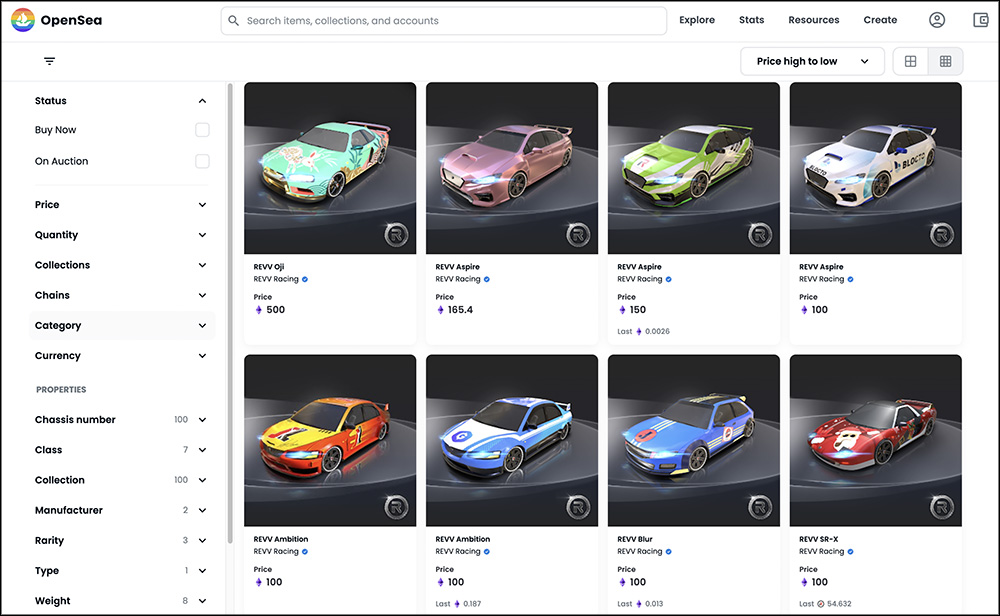The width and height of the screenshot is (1000, 616).
Task: Check the Buy Now checkbox
Action: pyautogui.click(x=202, y=130)
